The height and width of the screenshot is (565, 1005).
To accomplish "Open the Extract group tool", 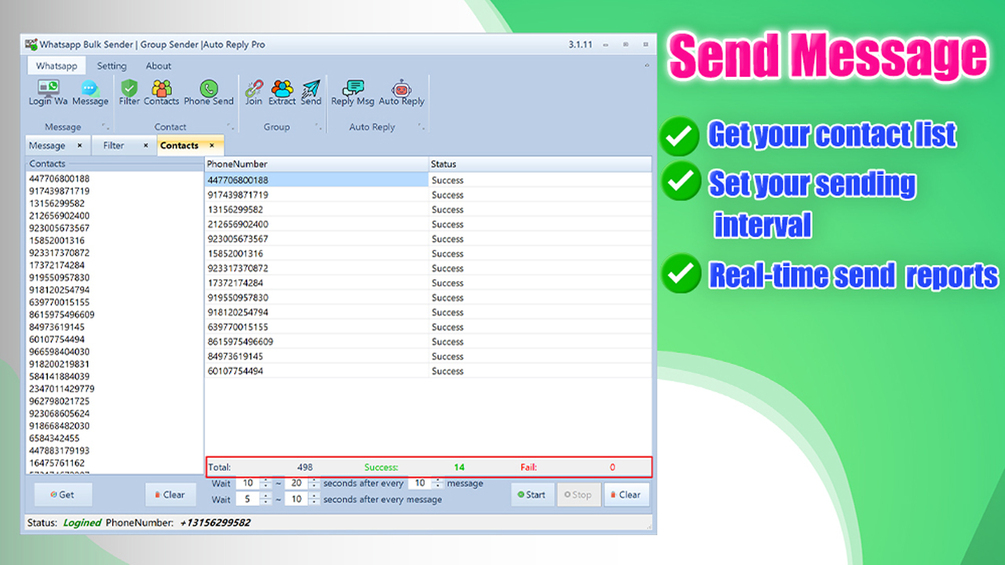I will pyautogui.click(x=282, y=93).
